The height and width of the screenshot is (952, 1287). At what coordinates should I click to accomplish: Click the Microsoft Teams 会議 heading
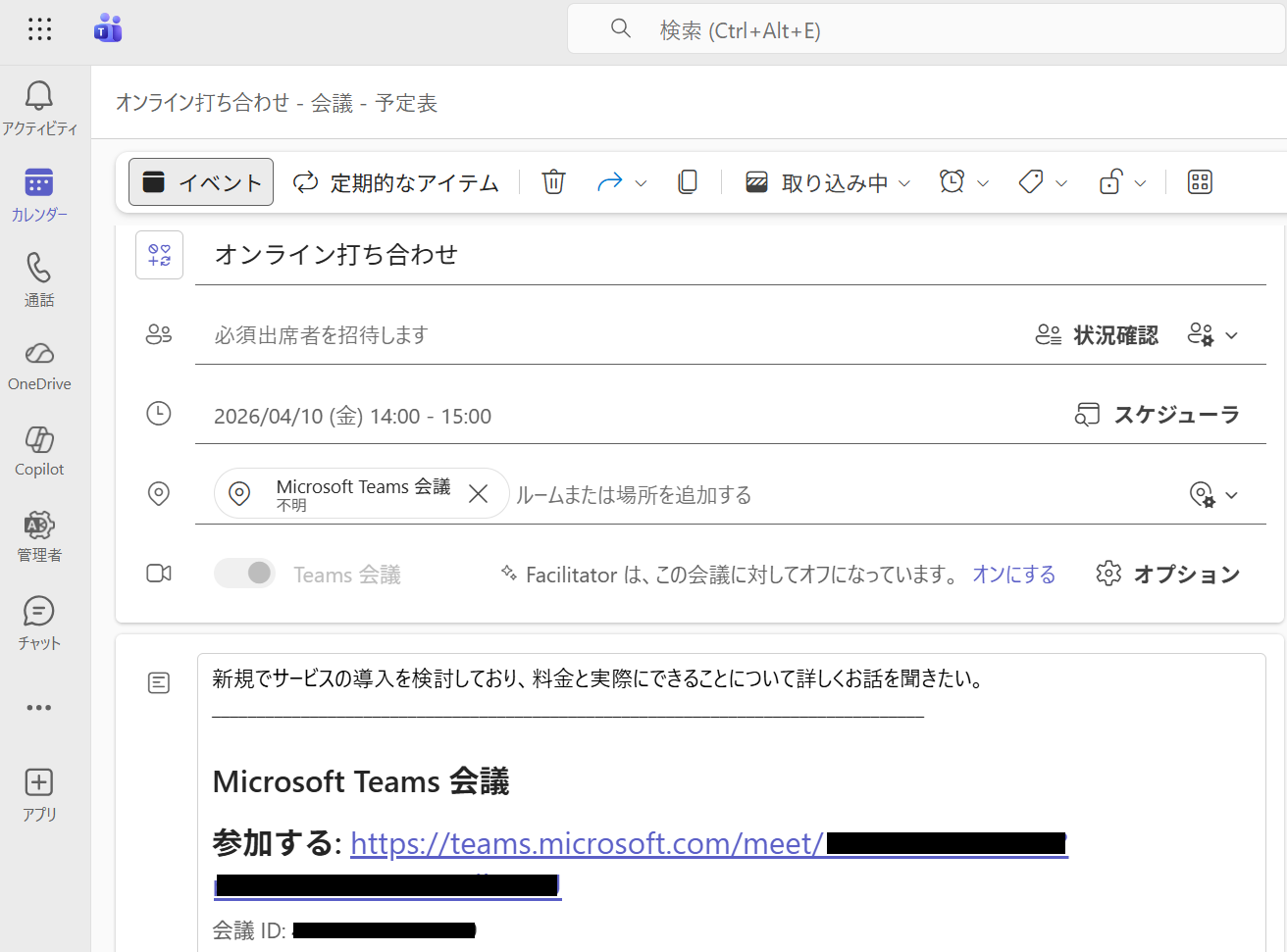pyautogui.click(x=361, y=781)
